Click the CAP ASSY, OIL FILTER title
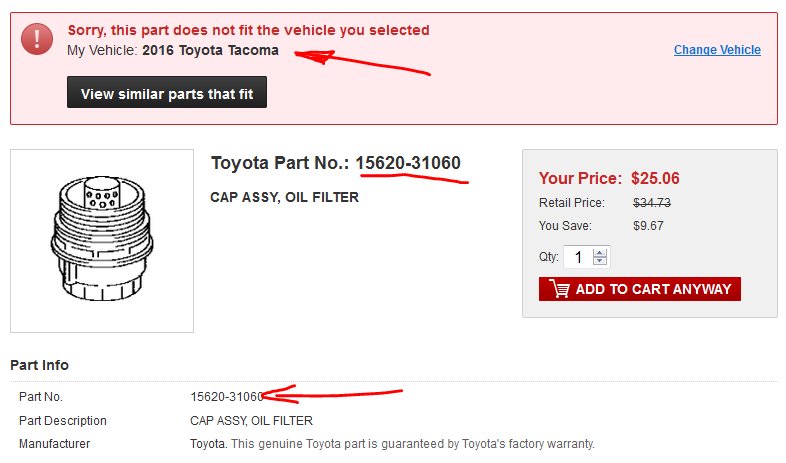Screen dimensions: 786x463 tap(284, 197)
